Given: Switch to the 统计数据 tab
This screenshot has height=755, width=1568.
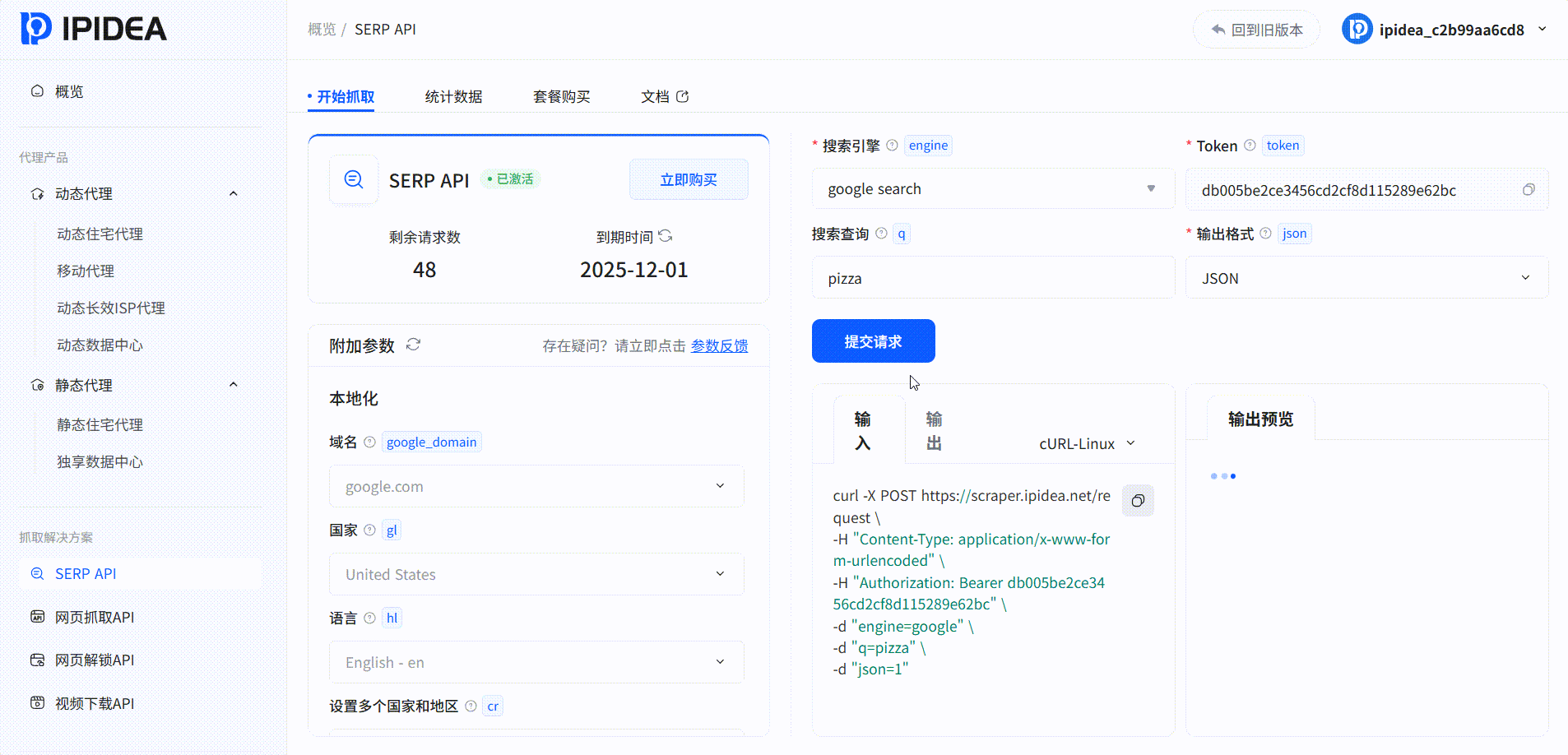Looking at the screenshot, I should pyautogui.click(x=453, y=97).
